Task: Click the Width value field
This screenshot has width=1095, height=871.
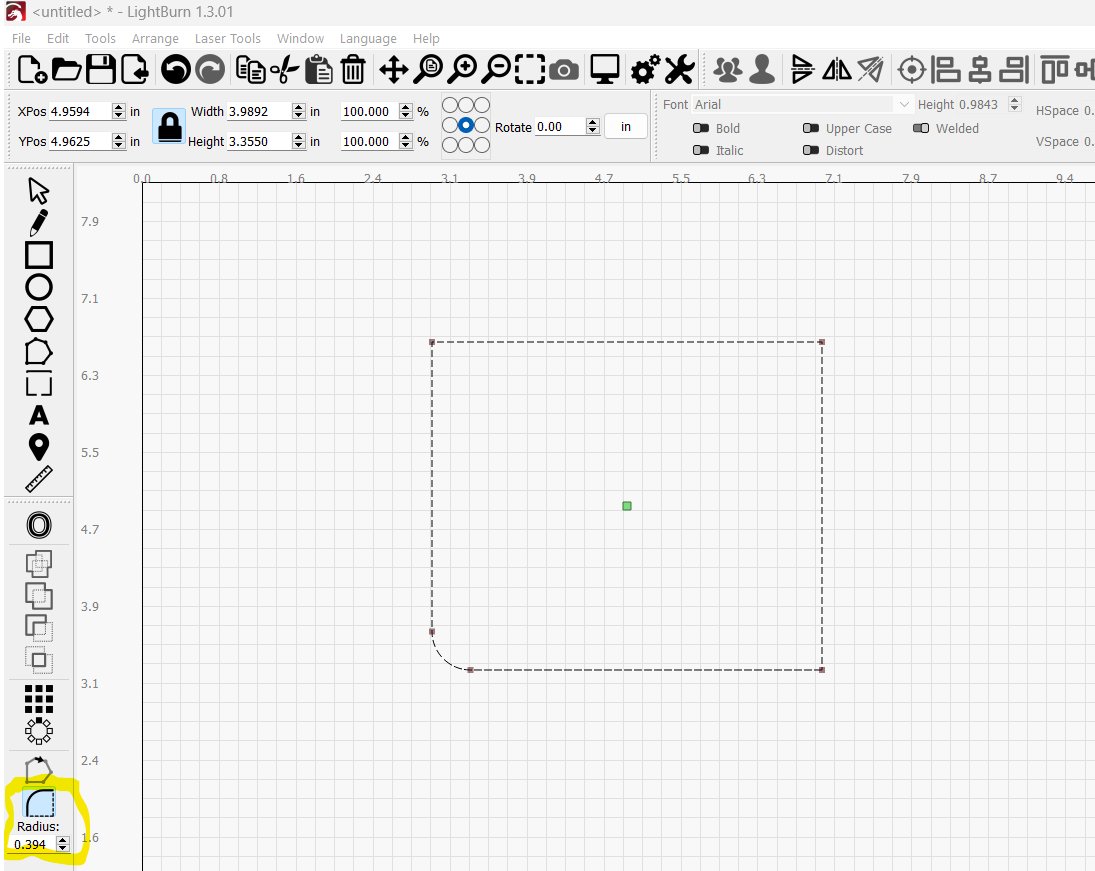Action: [x=259, y=112]
